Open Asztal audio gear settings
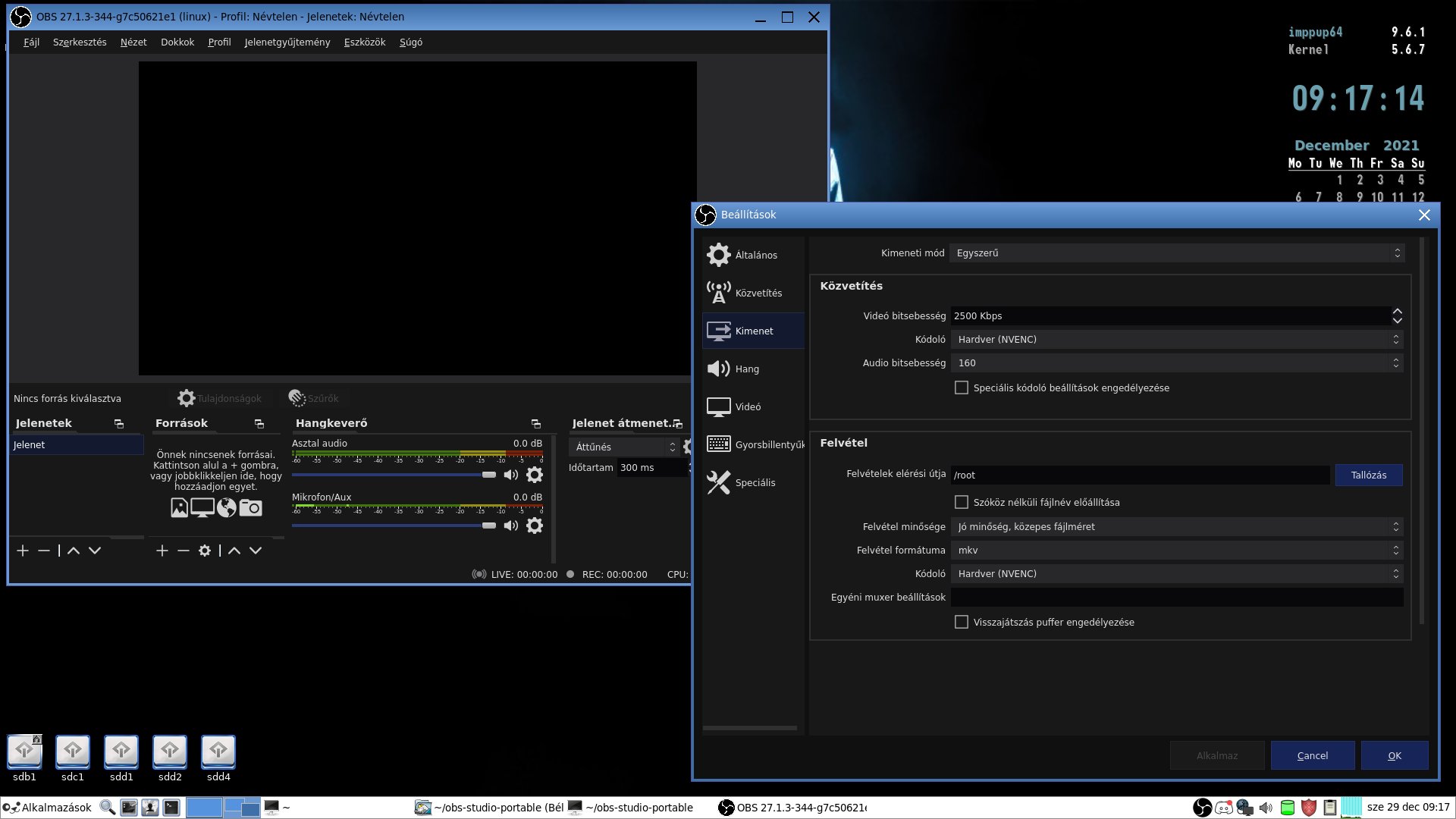The height and width of the screenshot is (819, 1456). [x=535, y=475]
